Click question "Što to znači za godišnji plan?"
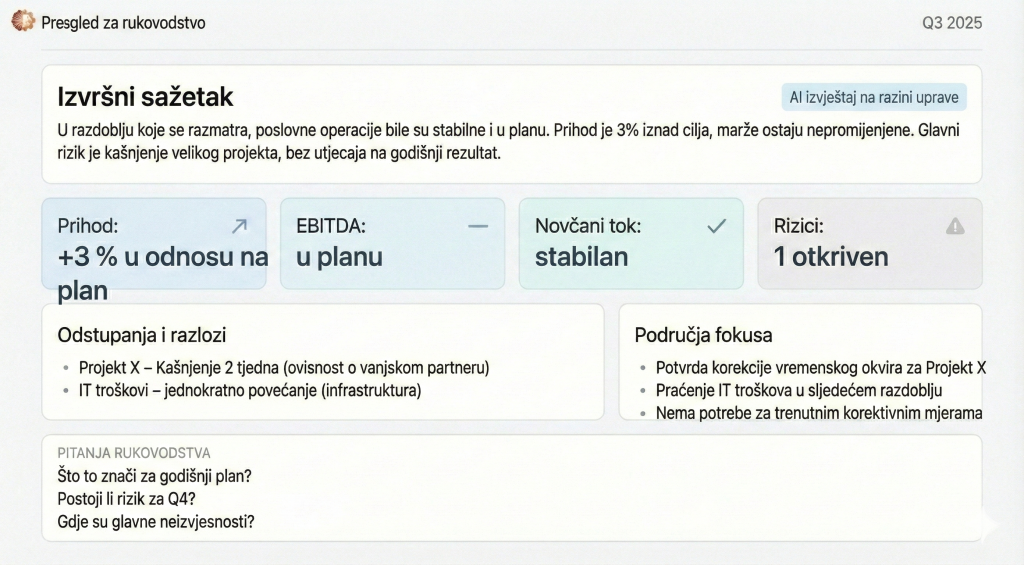 point(154,476)
